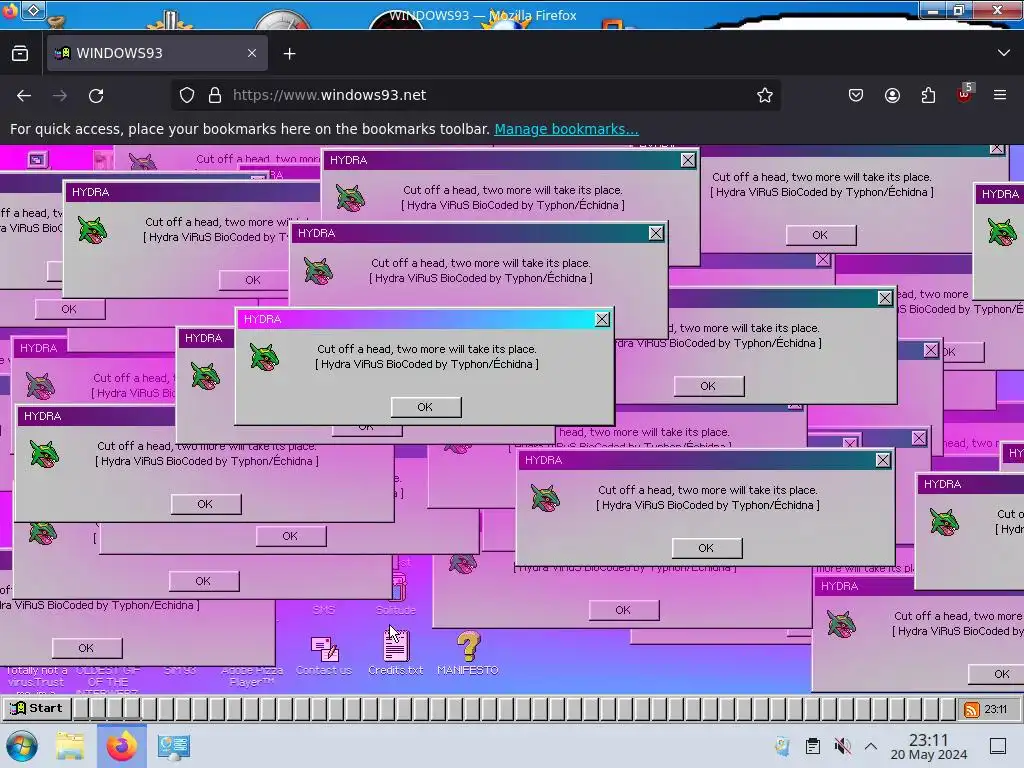Select the WINDOWS93 browser tab
The width and height of the screenshot is (1024, 768).
(x=157, y=54)
